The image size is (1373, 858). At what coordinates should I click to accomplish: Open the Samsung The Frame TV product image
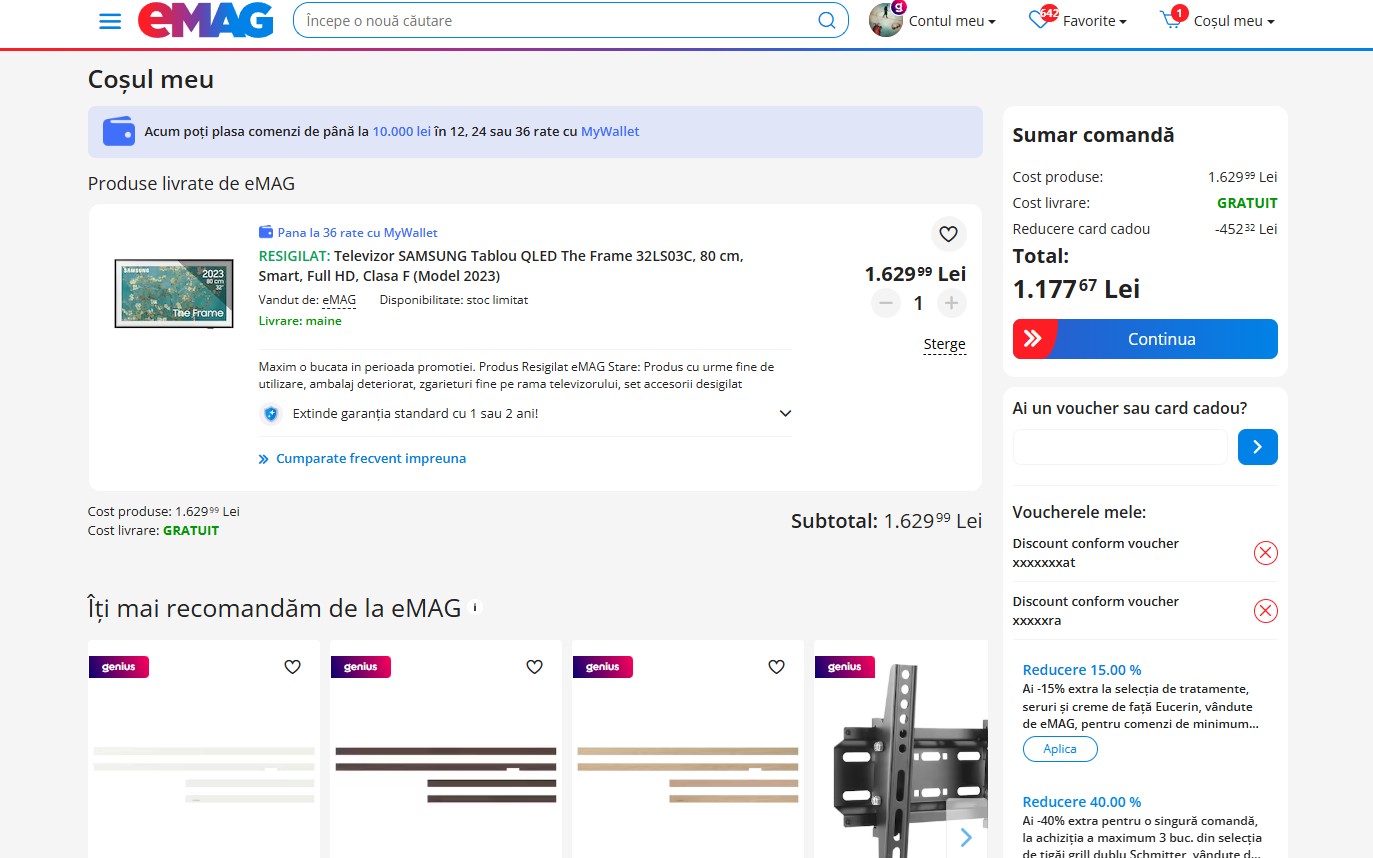point(174,293)
